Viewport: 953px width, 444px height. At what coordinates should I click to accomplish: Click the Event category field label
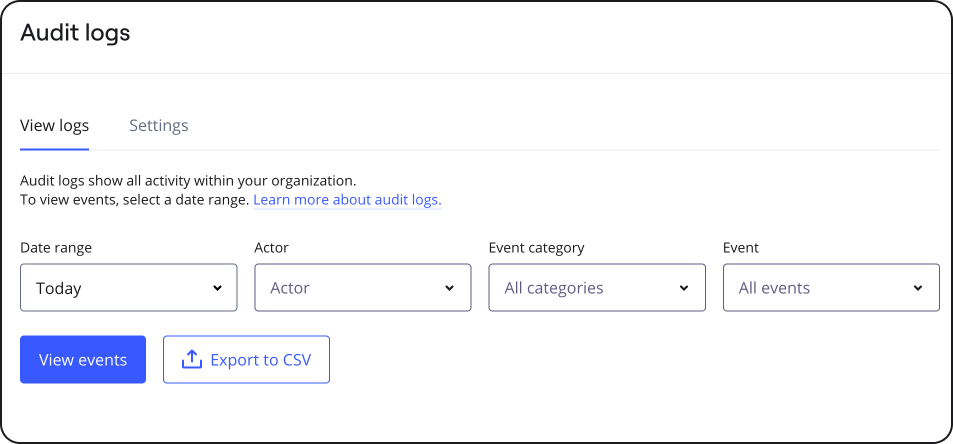tap(536, 248)
